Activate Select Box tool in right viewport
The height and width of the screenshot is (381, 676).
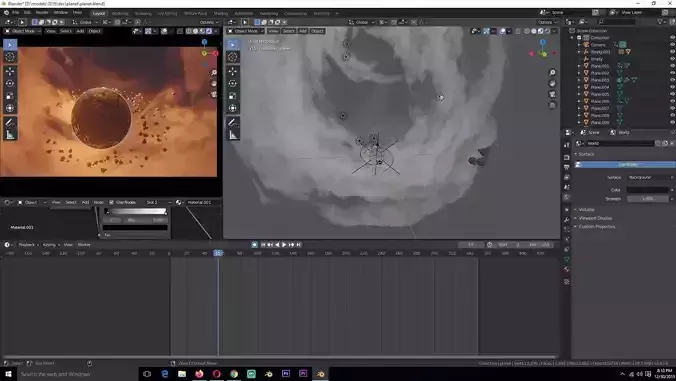point(233,44)
